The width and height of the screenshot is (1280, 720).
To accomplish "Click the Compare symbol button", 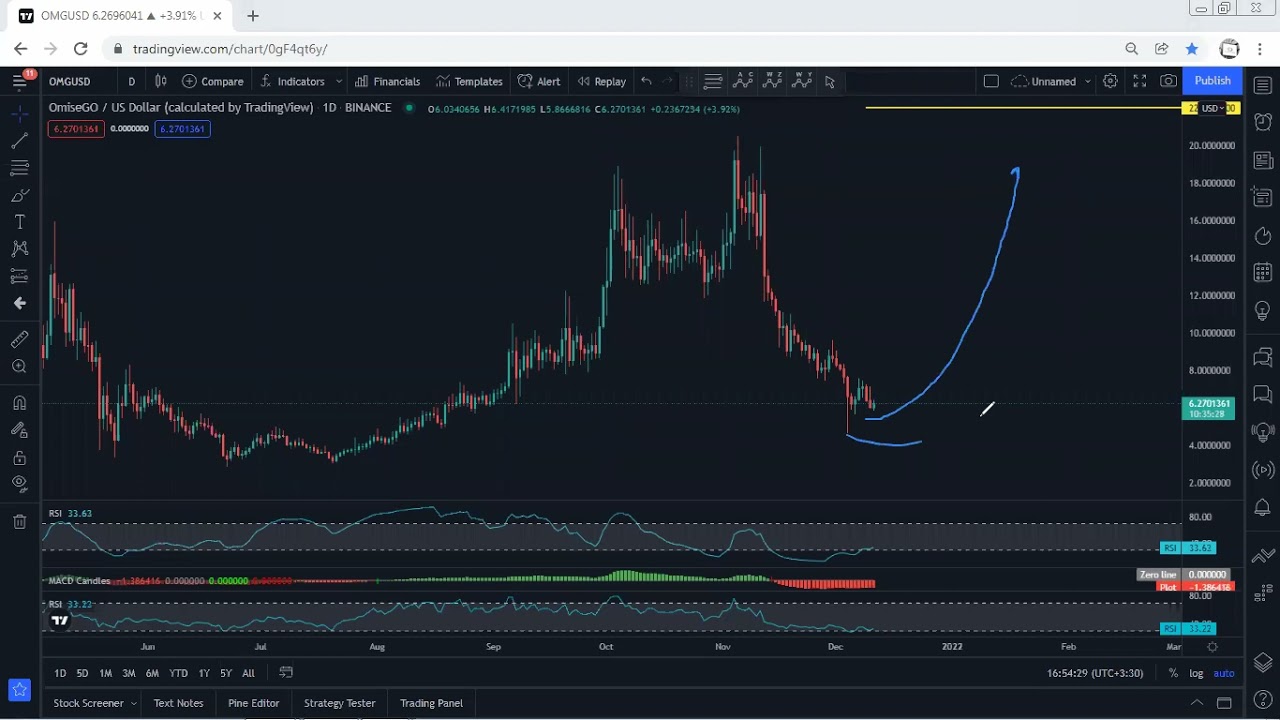I will coord(212,81).
